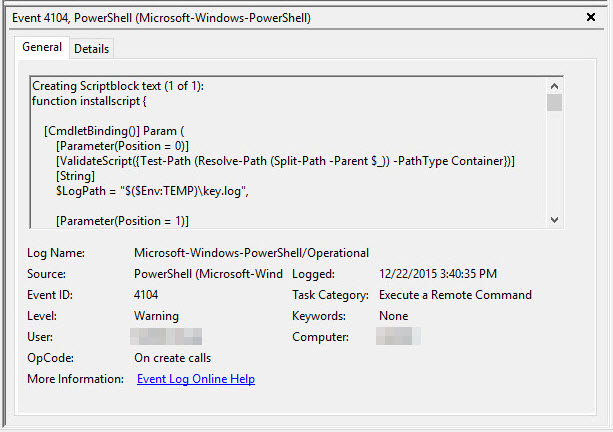Open the Event Log Online Help link
The width and height of the screenshot is (613, 432).
tap(196, 379)
